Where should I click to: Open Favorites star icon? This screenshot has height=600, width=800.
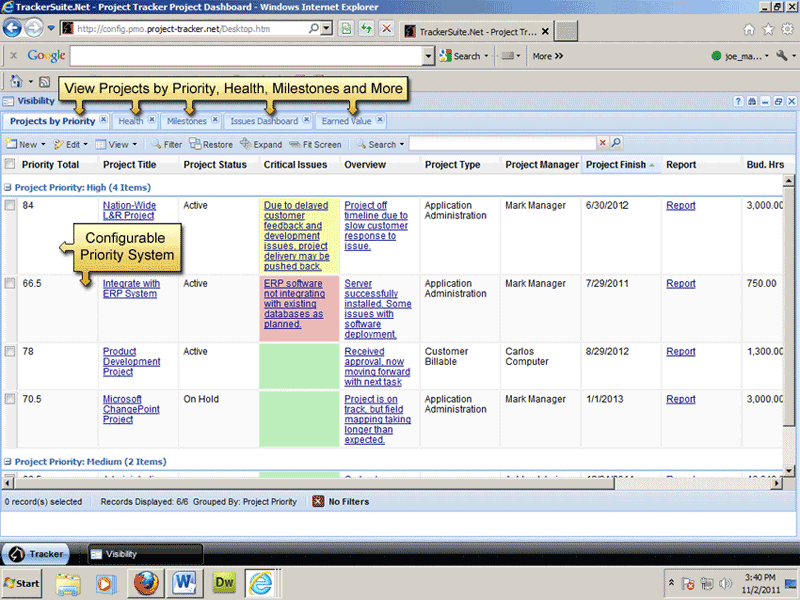[768, 30]
